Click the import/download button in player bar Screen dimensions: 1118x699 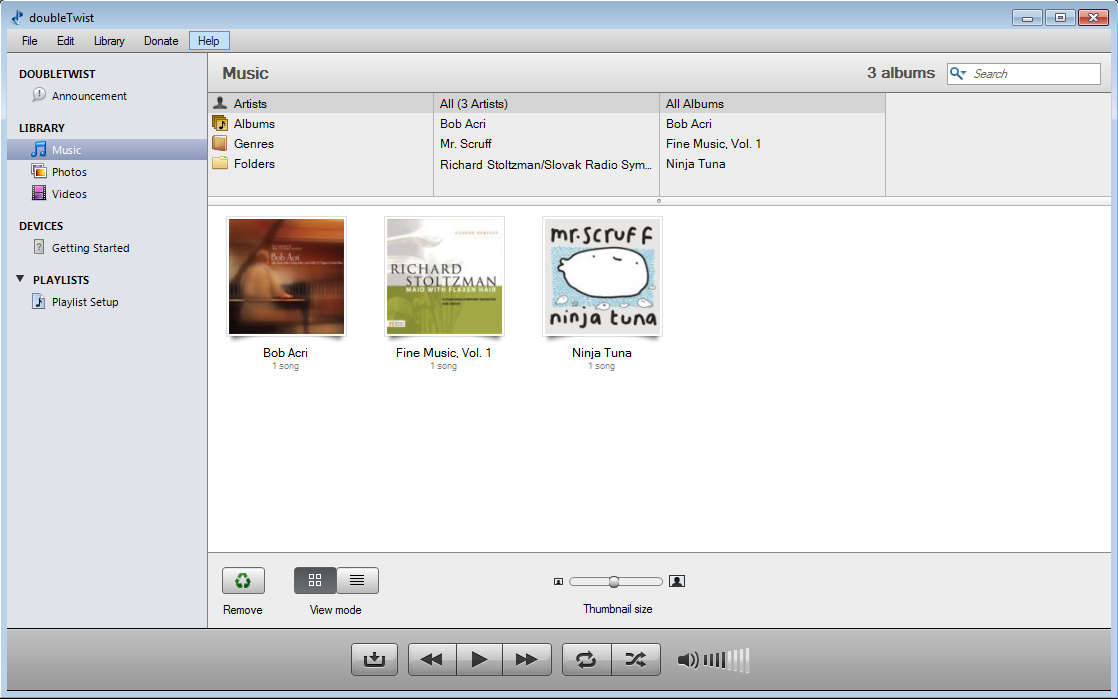coord(374,659)
